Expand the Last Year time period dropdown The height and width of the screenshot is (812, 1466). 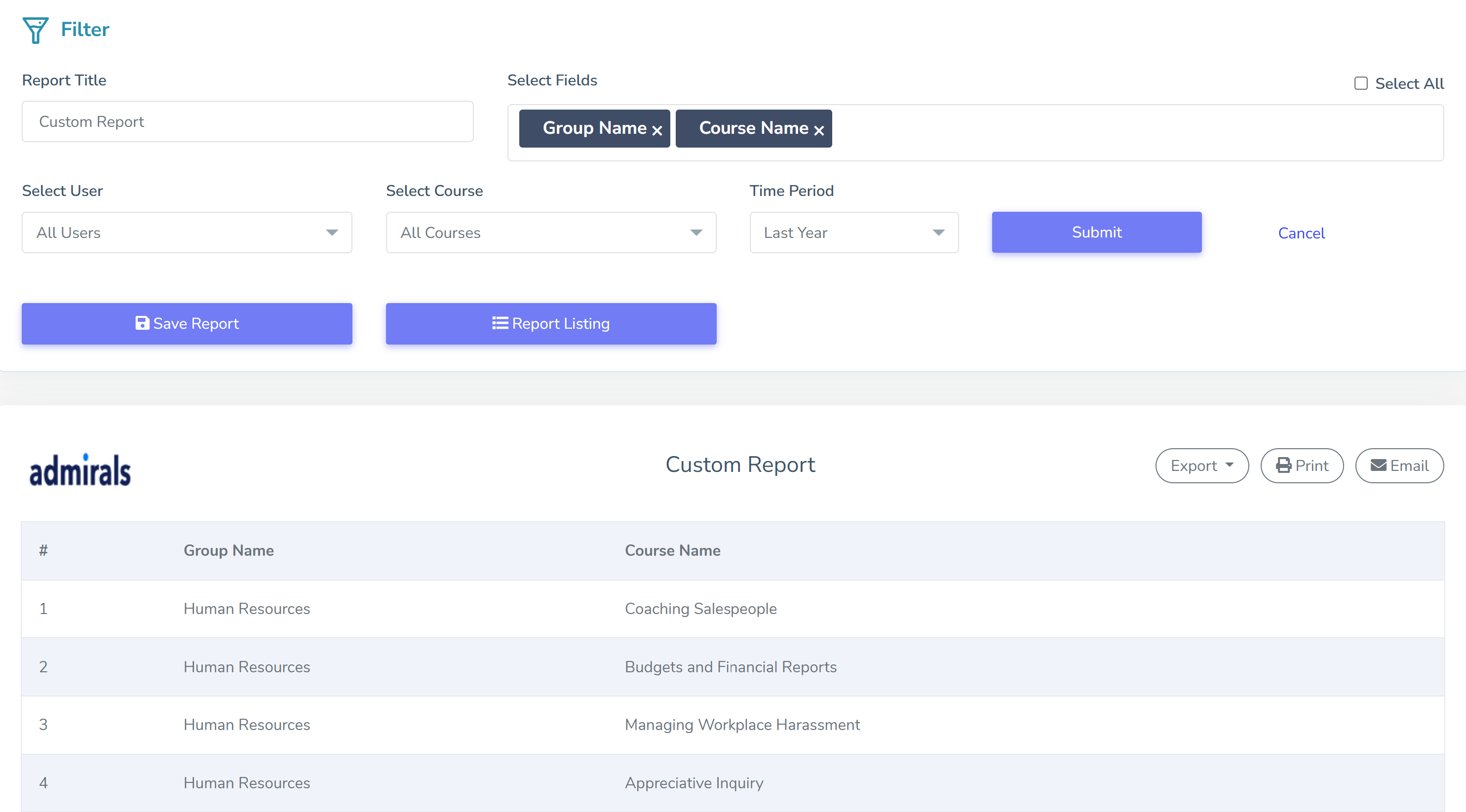853,232
